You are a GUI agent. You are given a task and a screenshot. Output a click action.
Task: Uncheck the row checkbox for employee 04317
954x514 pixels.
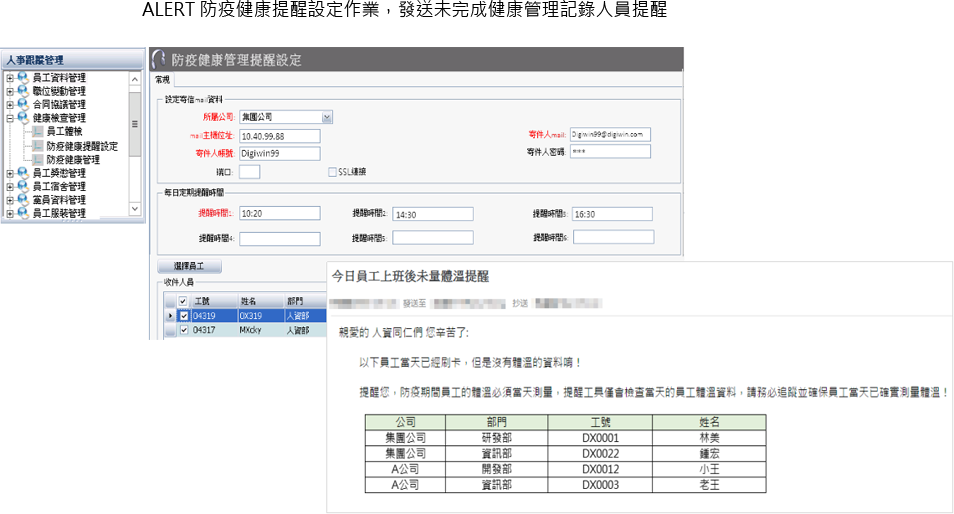coord(182,330)
